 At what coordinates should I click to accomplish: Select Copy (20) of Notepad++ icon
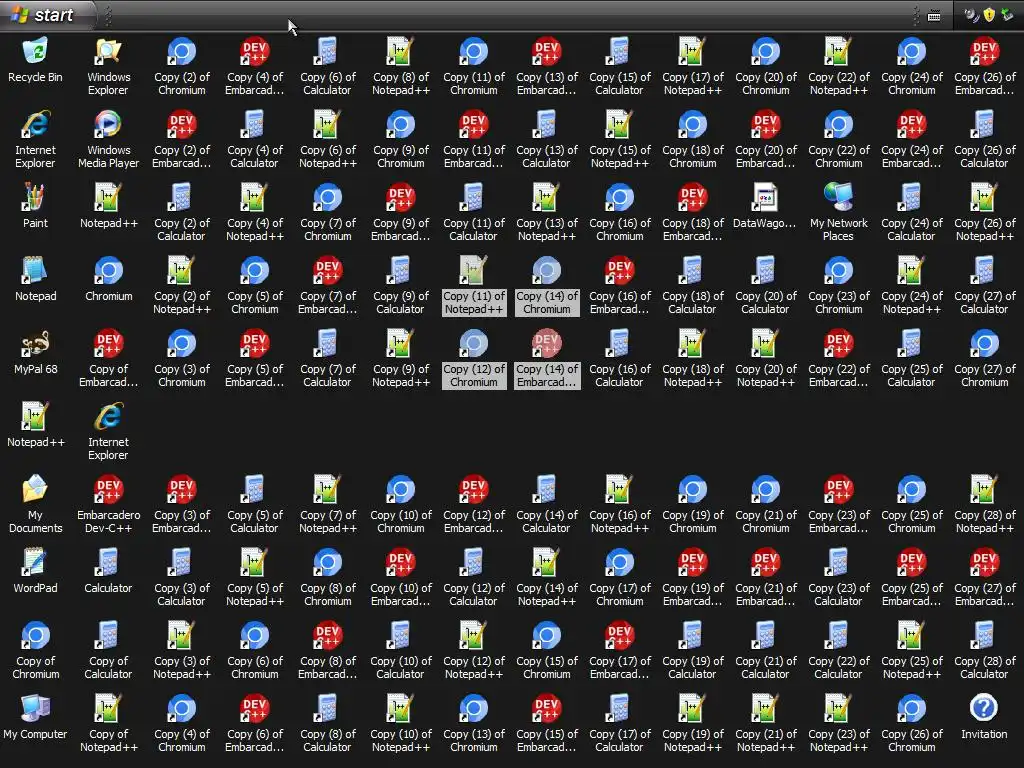click(x=765, y=359)
